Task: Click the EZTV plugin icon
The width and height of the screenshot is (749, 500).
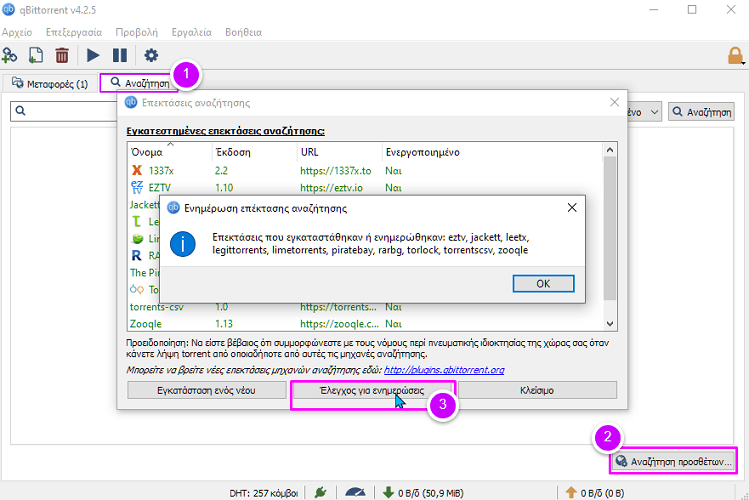Action: point(137,187)
